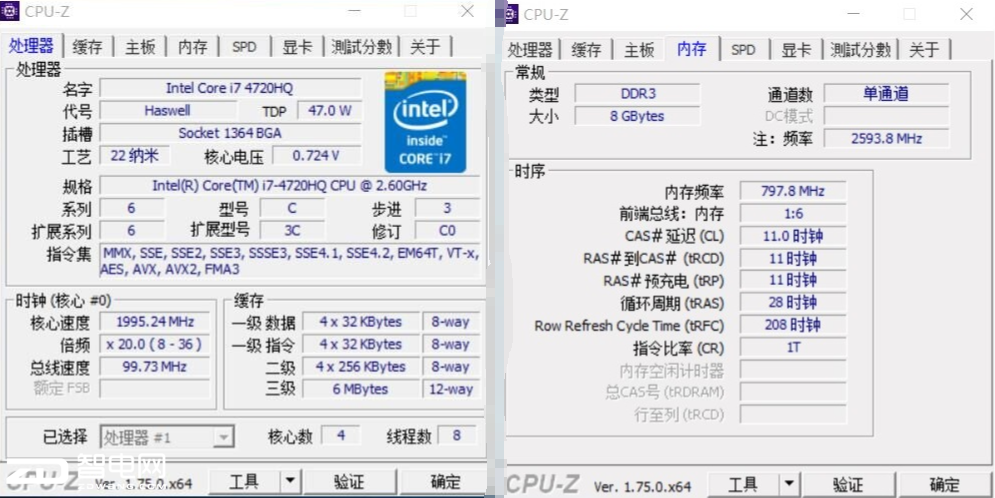Click the name field Intel Core i7 4720HQ
The image size is (995, 498).
[x=230, y=88]
